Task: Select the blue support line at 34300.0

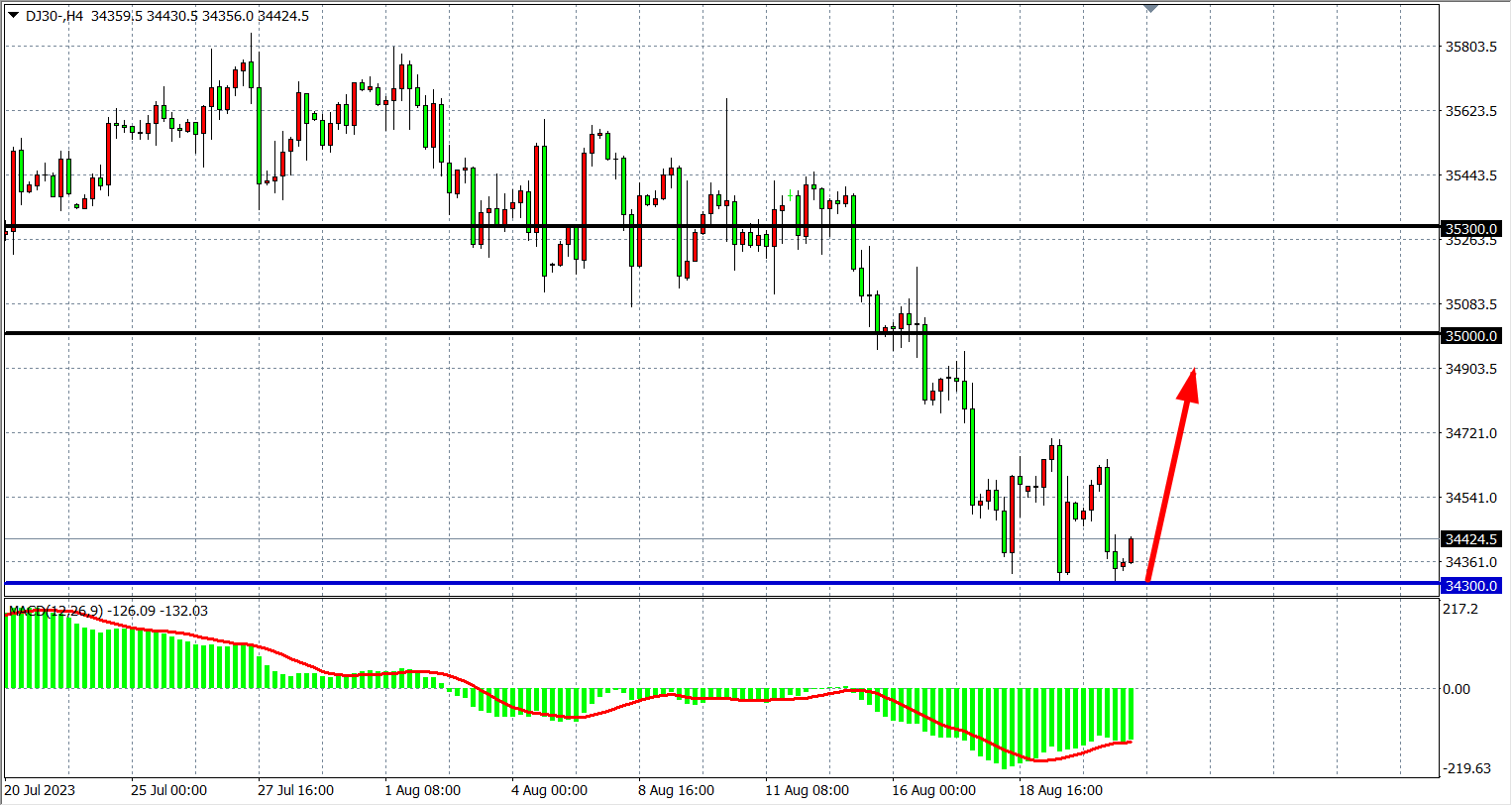Action: [594, 583]
